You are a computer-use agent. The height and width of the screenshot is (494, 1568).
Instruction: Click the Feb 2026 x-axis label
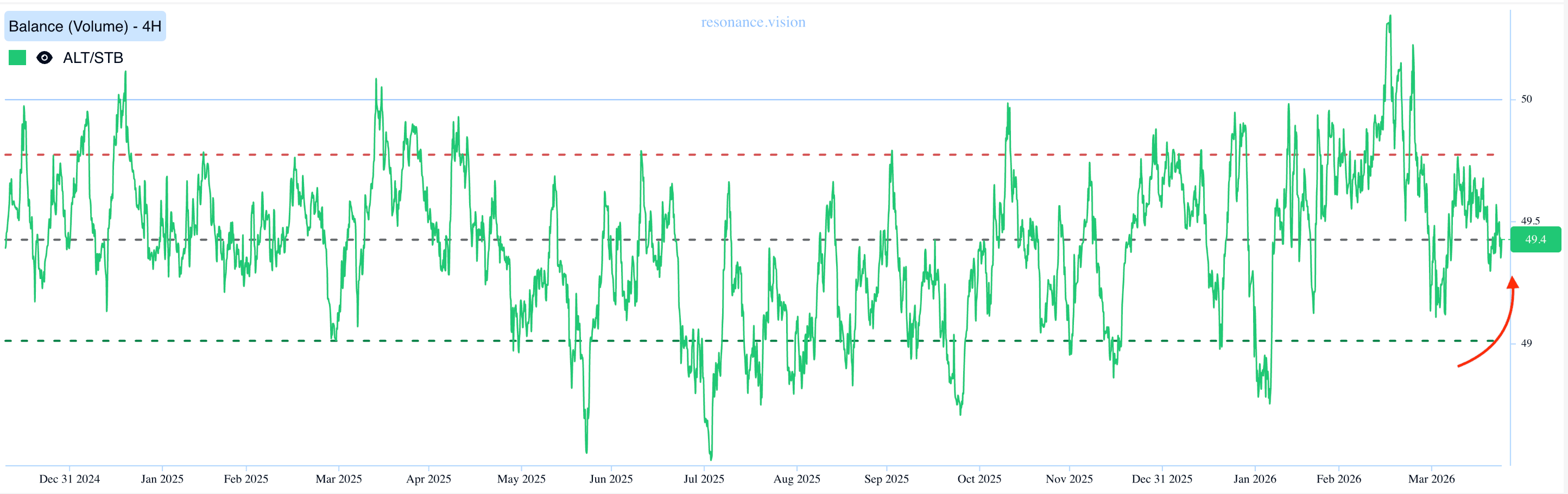pyautogui.click(x=1338, y=479)
